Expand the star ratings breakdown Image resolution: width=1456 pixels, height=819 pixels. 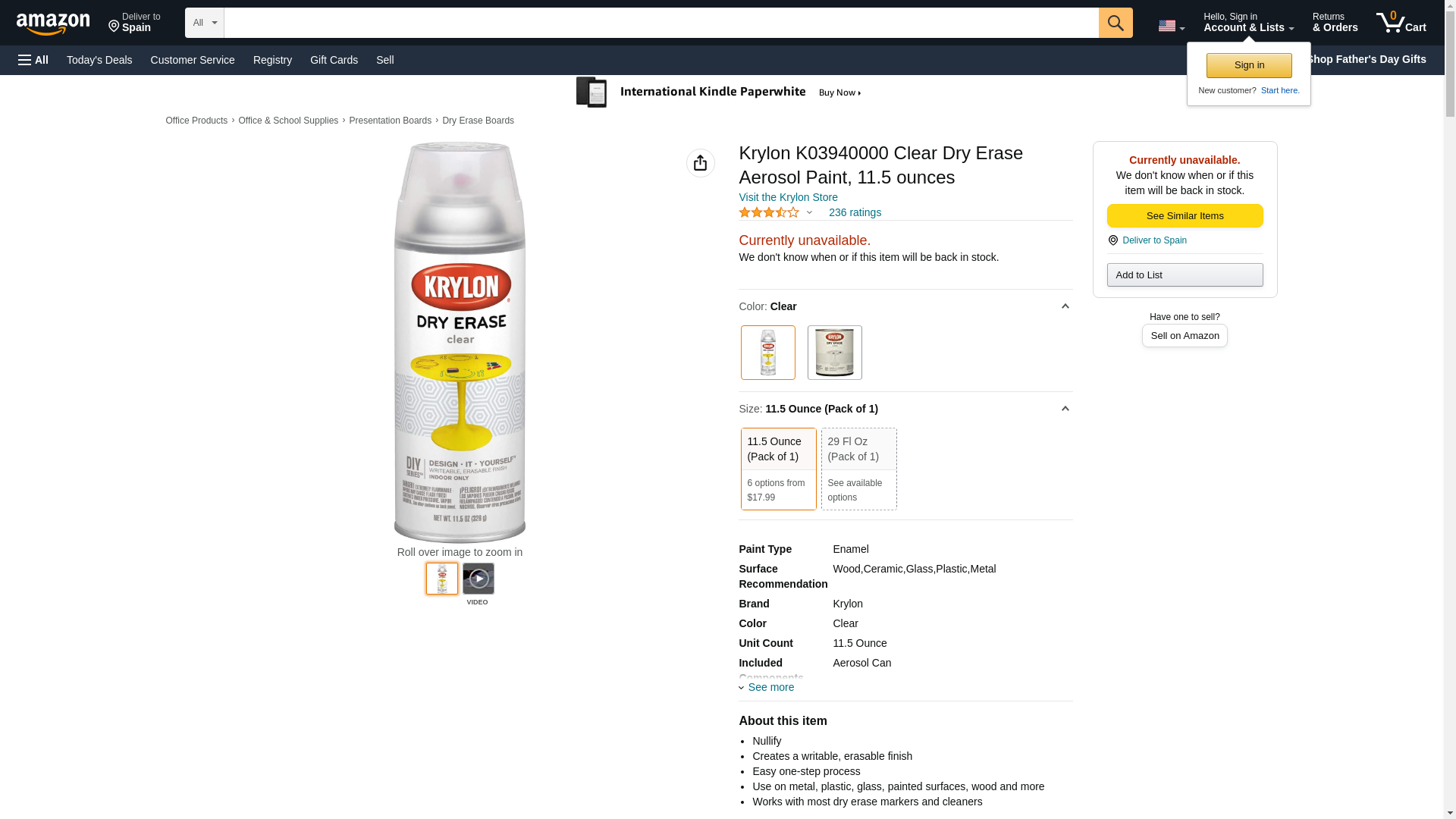pyautogui.click(x=809, y=213)
